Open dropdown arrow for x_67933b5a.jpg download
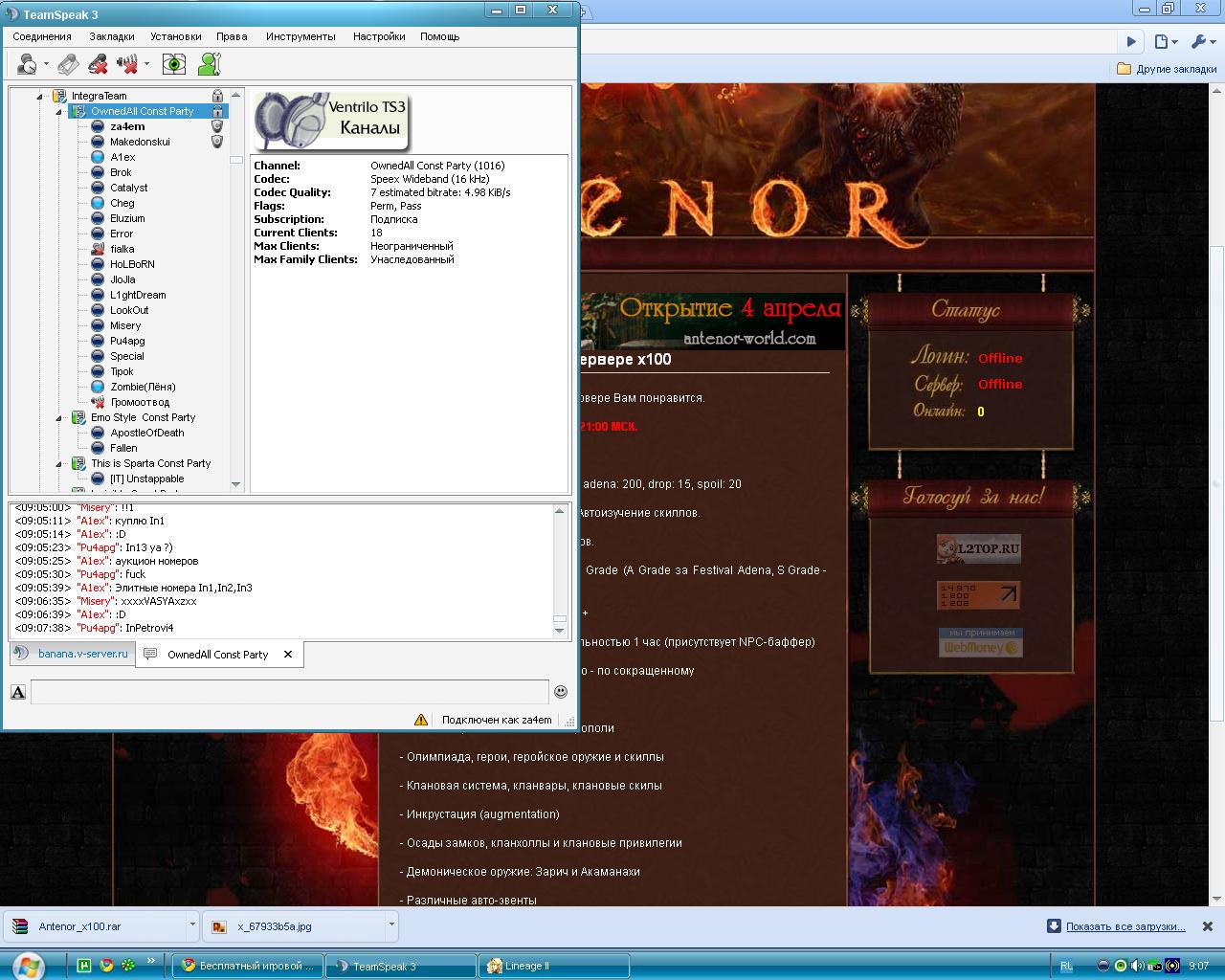Image resolution: width=1225 pixels, height=980 pixels. (391, 926)
